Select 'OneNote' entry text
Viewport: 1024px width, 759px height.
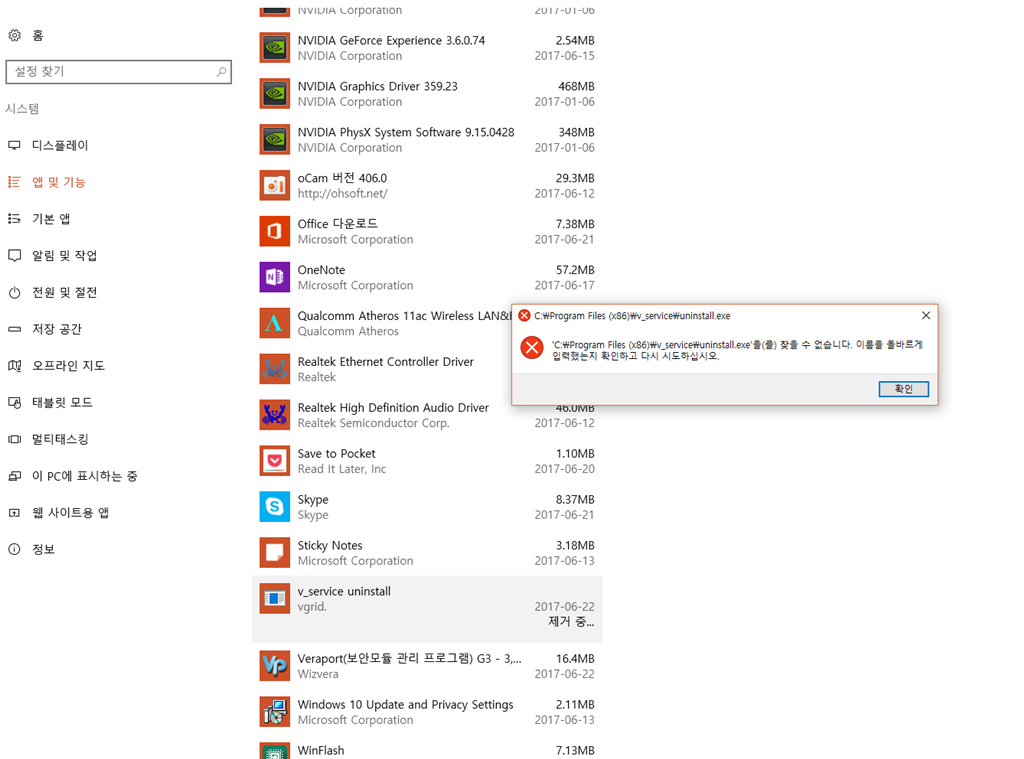(321, 270)
